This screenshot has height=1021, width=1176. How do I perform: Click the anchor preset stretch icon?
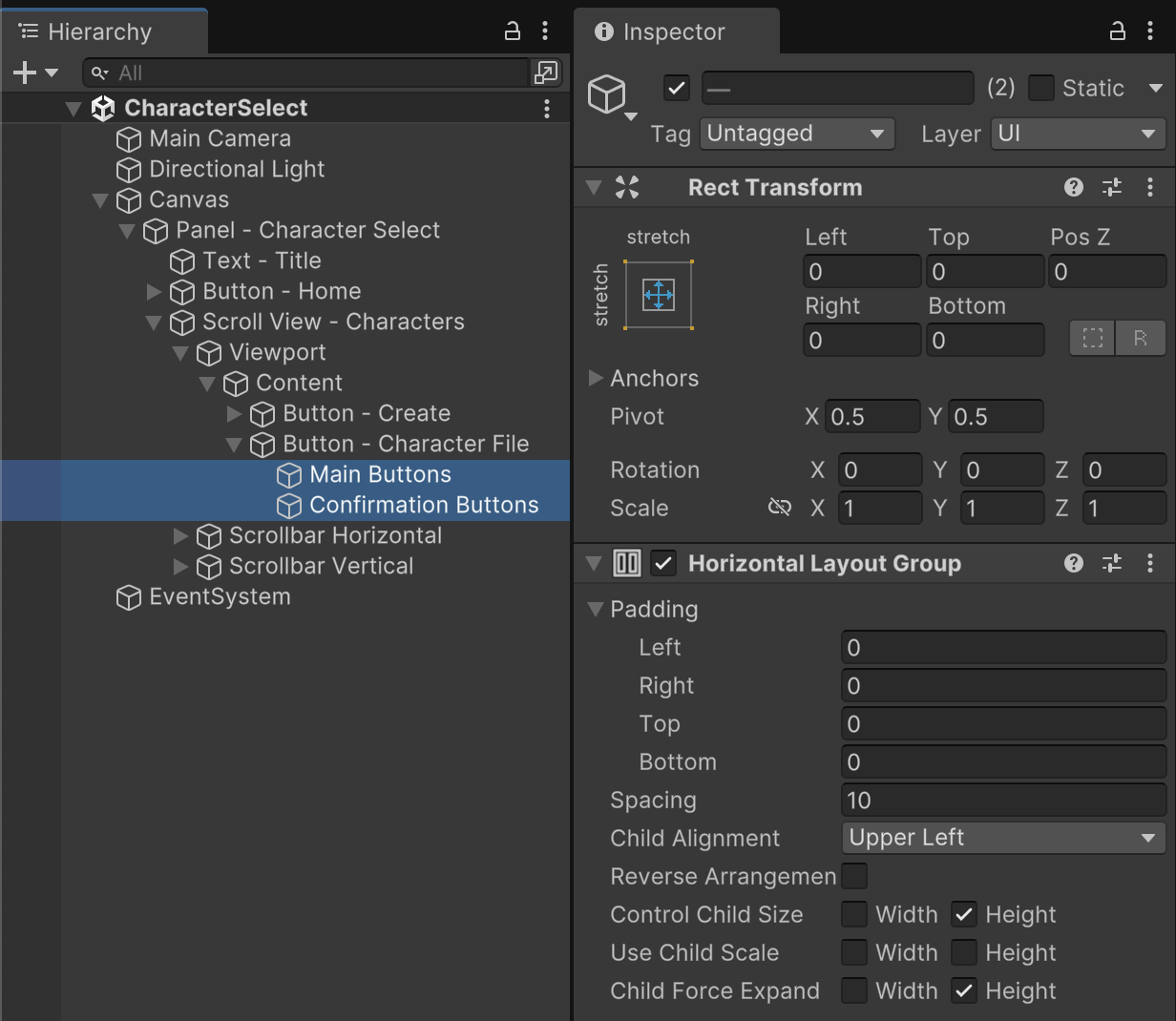pos(659,295)
